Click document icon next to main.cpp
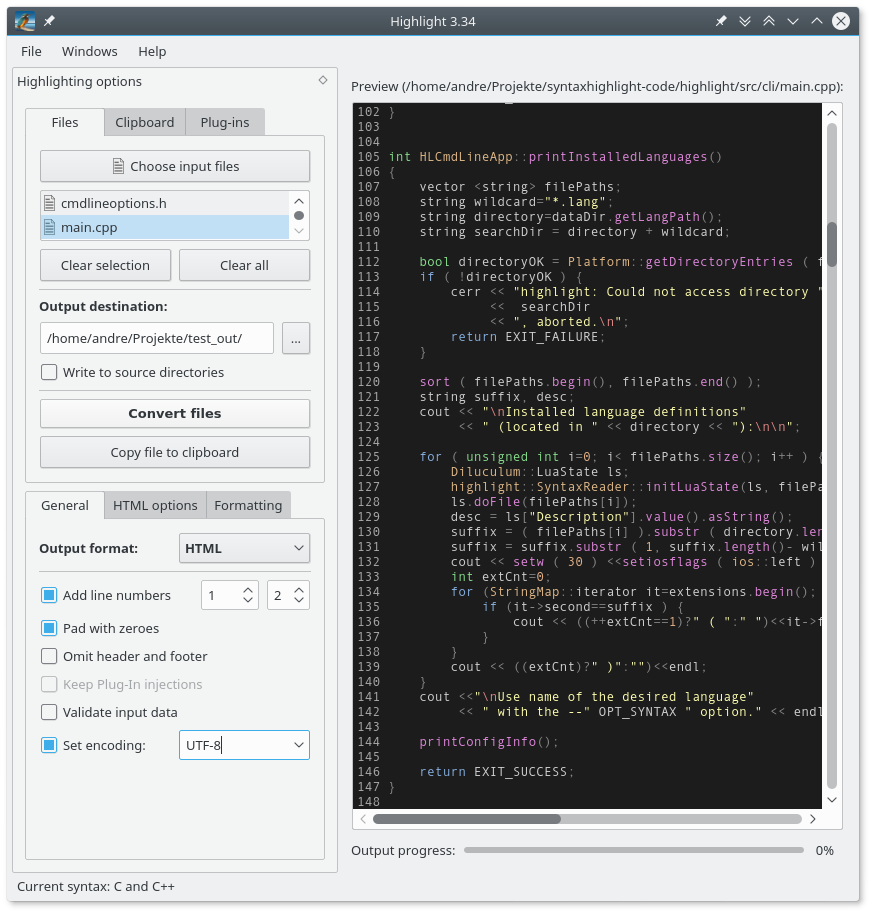Image resolution: width=872 pixels, height=914 pixels. click(50, 227)
